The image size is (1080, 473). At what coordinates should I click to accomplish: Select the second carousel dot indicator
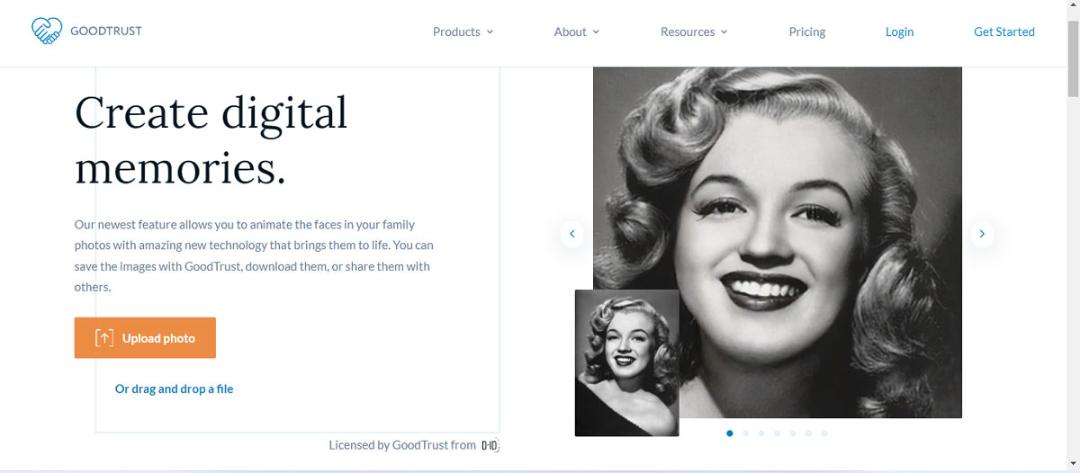pos(745,433)
